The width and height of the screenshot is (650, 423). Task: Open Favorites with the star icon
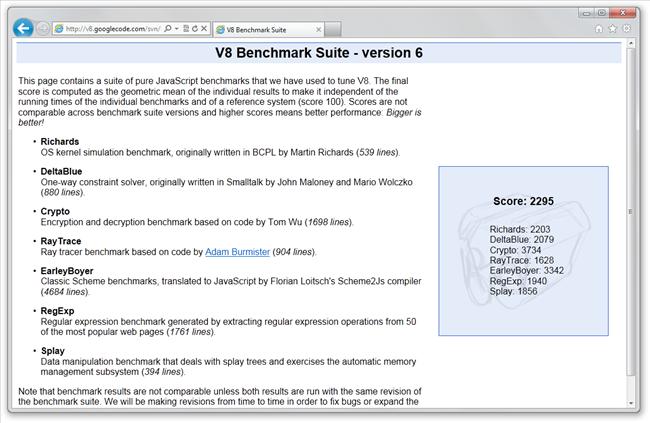point(612,29)
